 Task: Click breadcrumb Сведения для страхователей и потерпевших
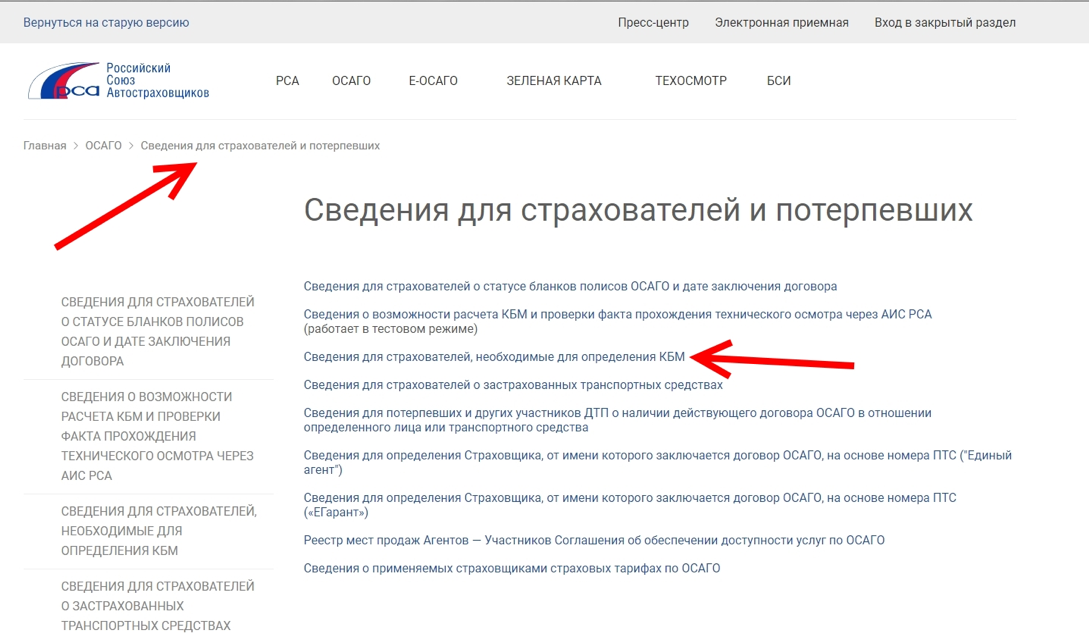pyautogui.click(x=260, y=146)
